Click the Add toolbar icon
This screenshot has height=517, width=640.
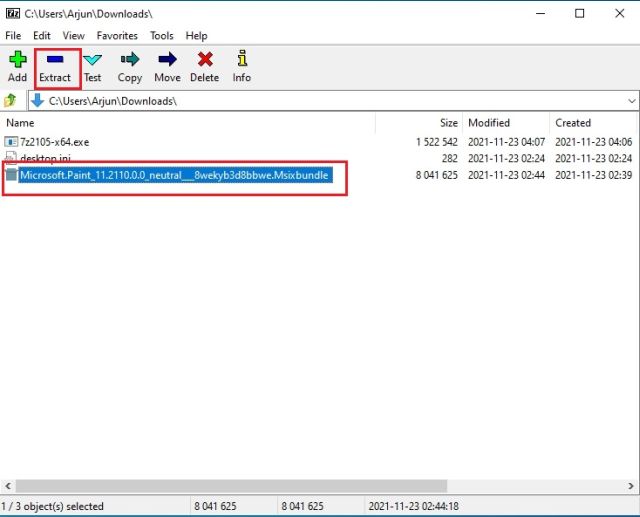(18, 60)
